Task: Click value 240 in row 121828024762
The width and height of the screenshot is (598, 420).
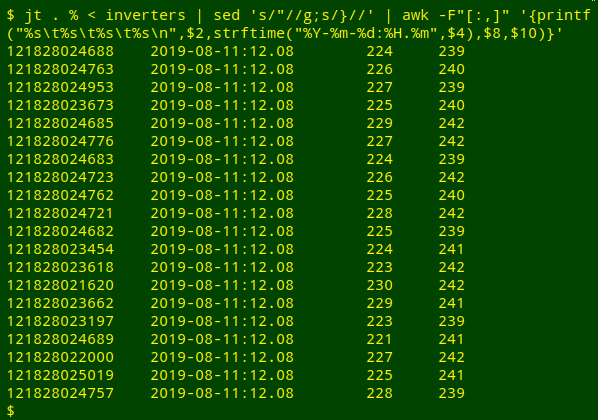Action: (x=452, y=195)
